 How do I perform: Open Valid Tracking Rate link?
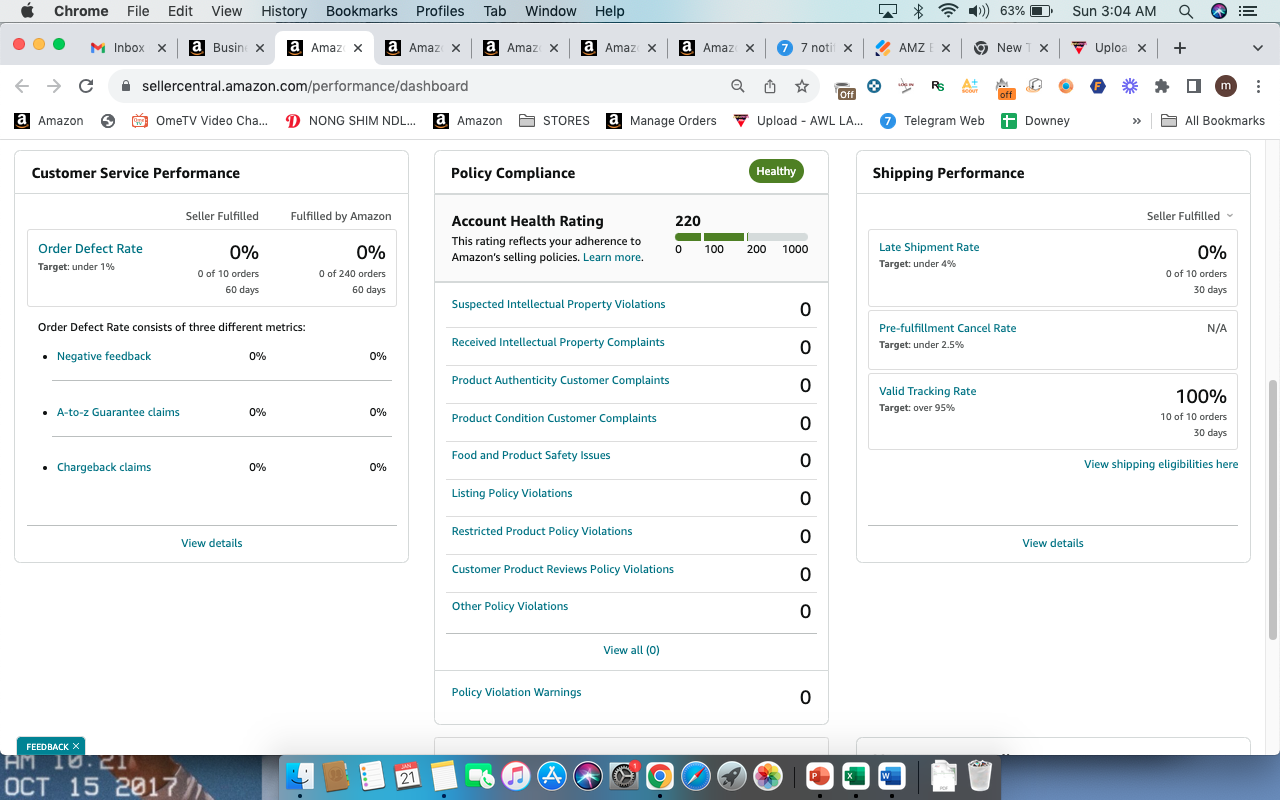pyautogui.click(x=928, y=391)
